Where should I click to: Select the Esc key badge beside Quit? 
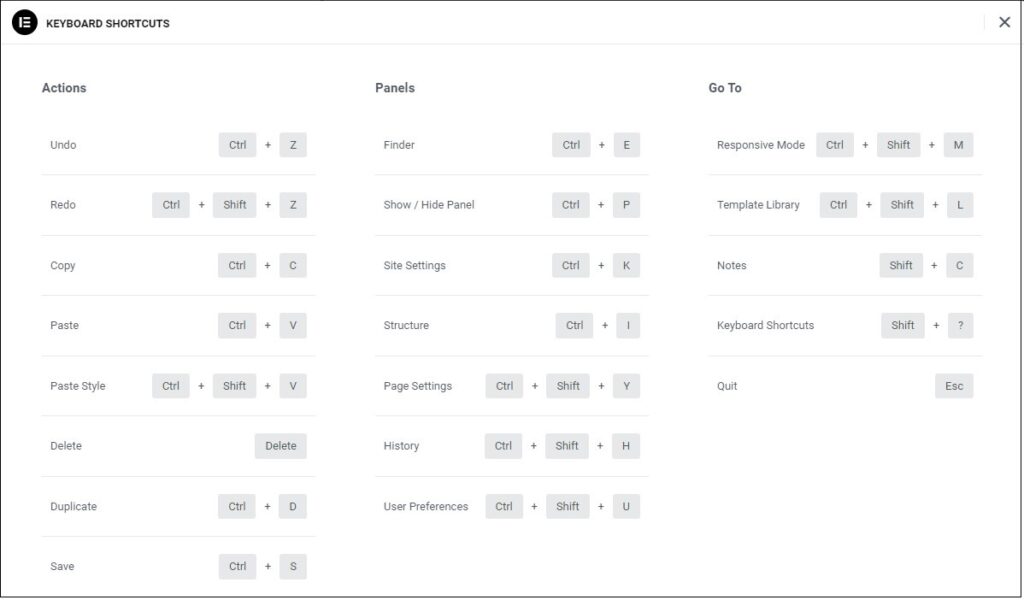pyautogui.click(x=954, y=385)
